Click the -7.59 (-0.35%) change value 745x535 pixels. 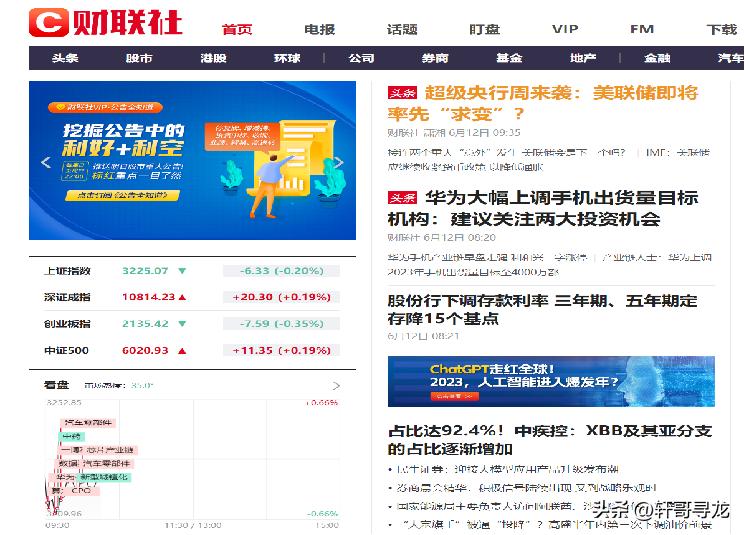pos(281,324)
